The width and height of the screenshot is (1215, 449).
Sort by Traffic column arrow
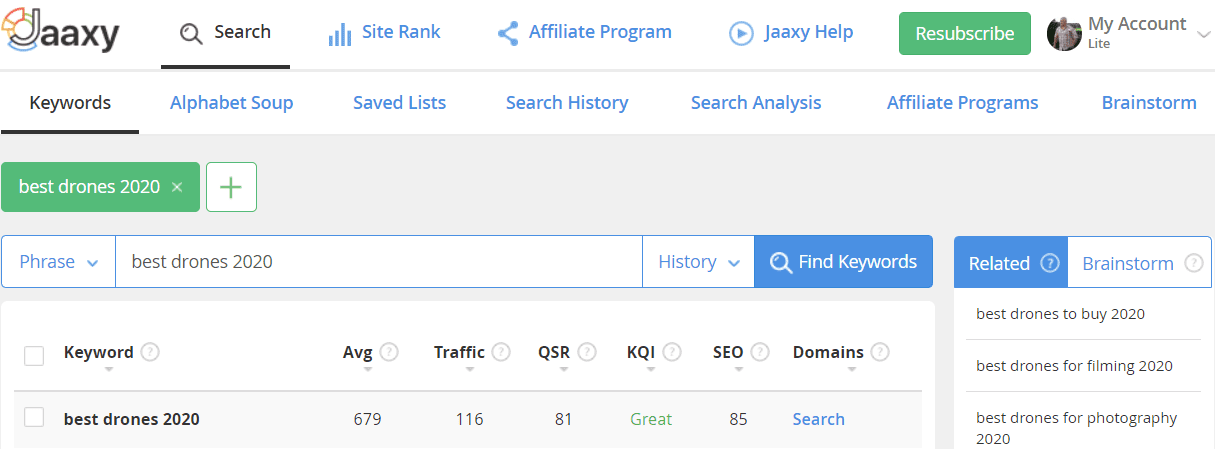469,370
